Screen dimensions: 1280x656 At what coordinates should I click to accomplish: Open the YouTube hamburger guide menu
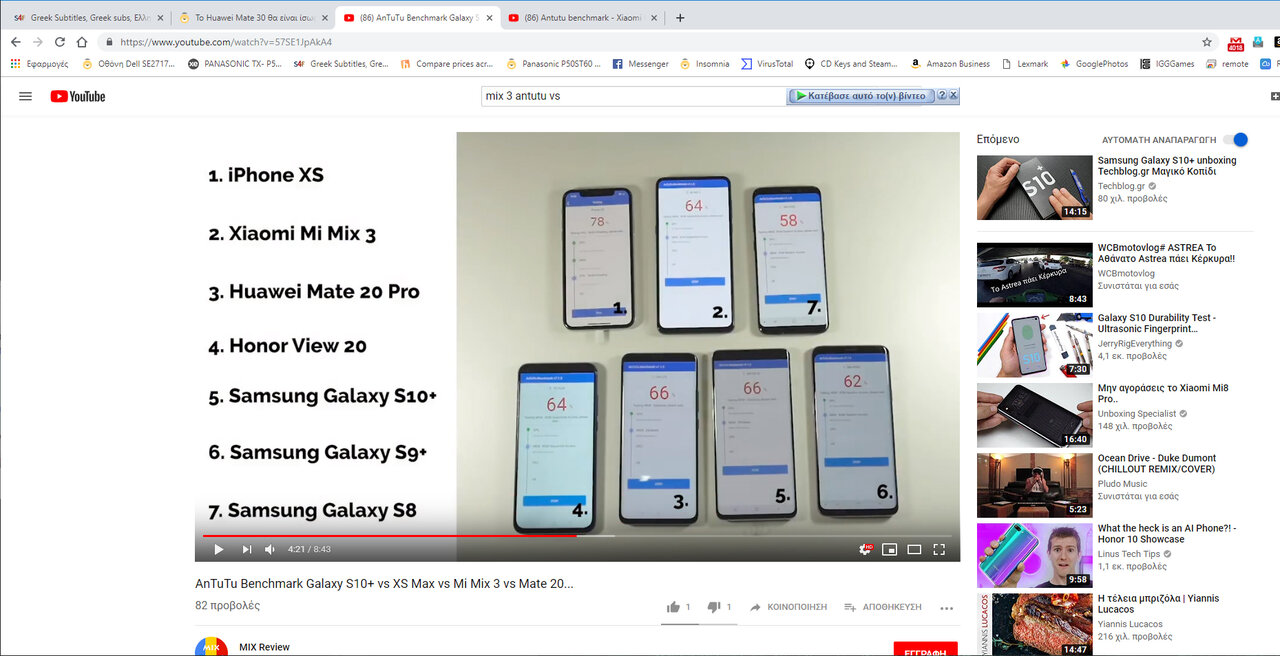coord(26,96)
